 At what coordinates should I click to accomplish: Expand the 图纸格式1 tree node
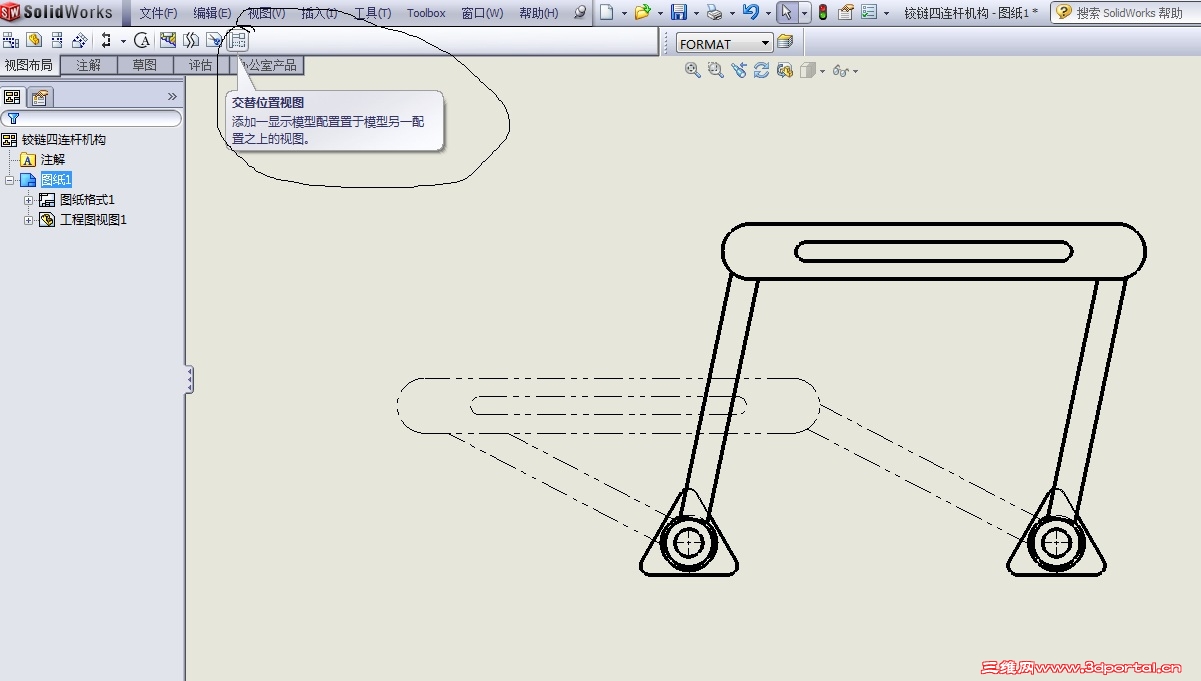[29, 201]
